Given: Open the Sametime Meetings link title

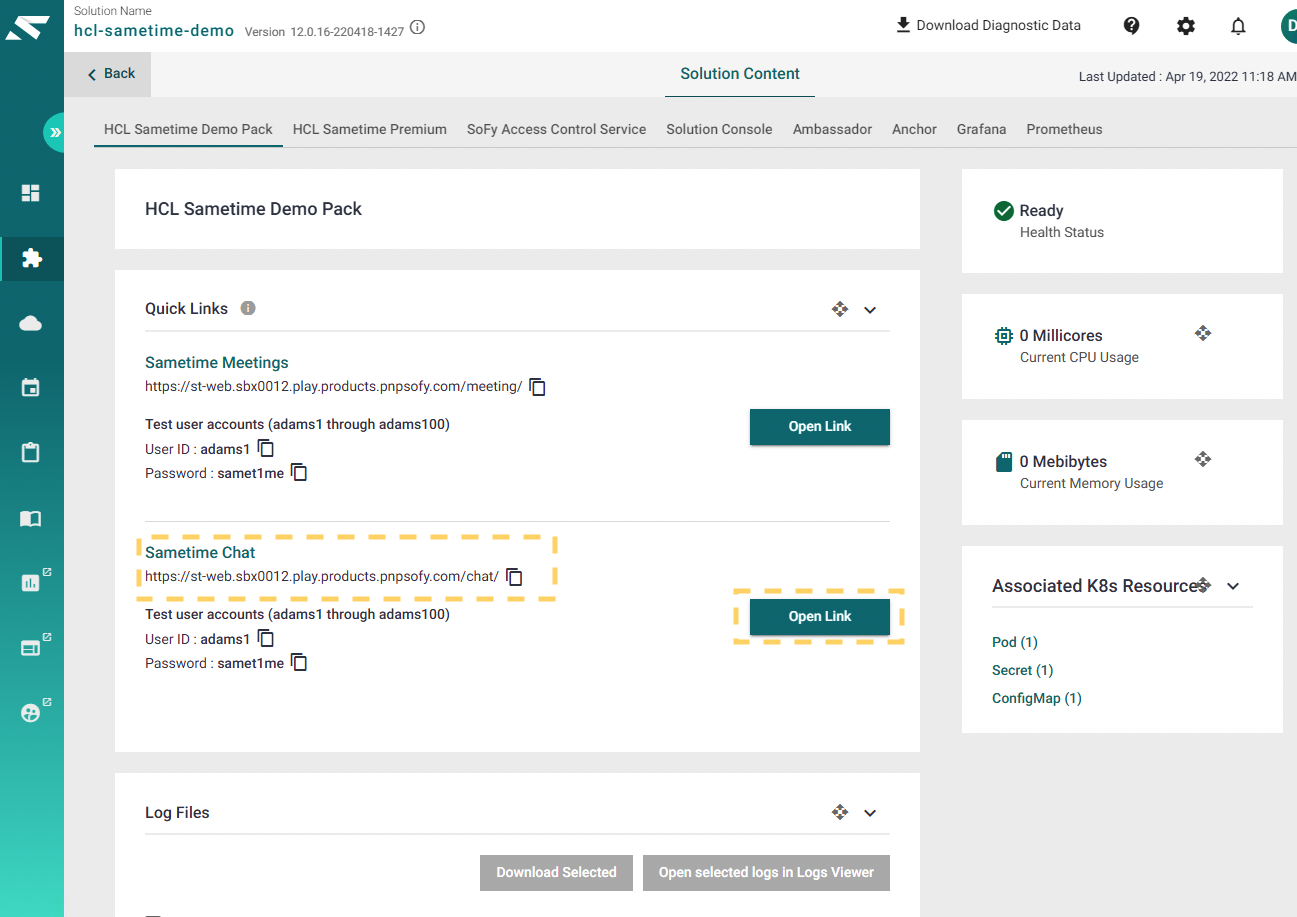Looking at the screenshot, I should point(217,362).
